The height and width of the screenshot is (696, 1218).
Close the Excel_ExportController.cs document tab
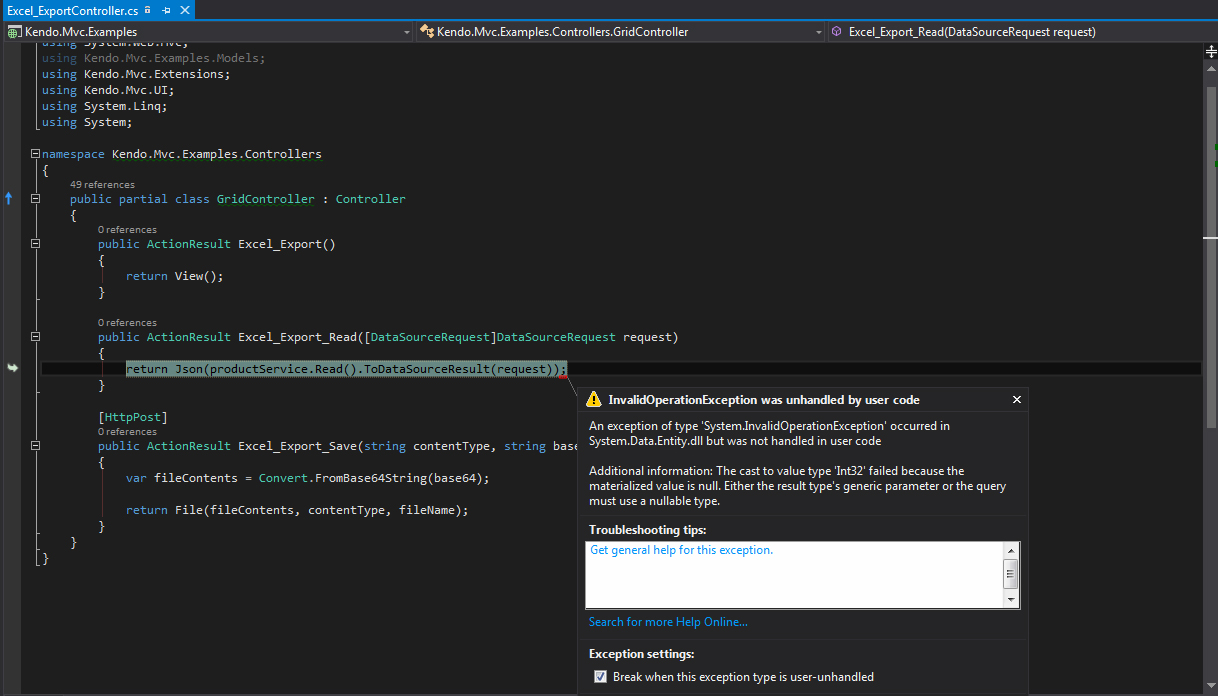coord(183,10)
